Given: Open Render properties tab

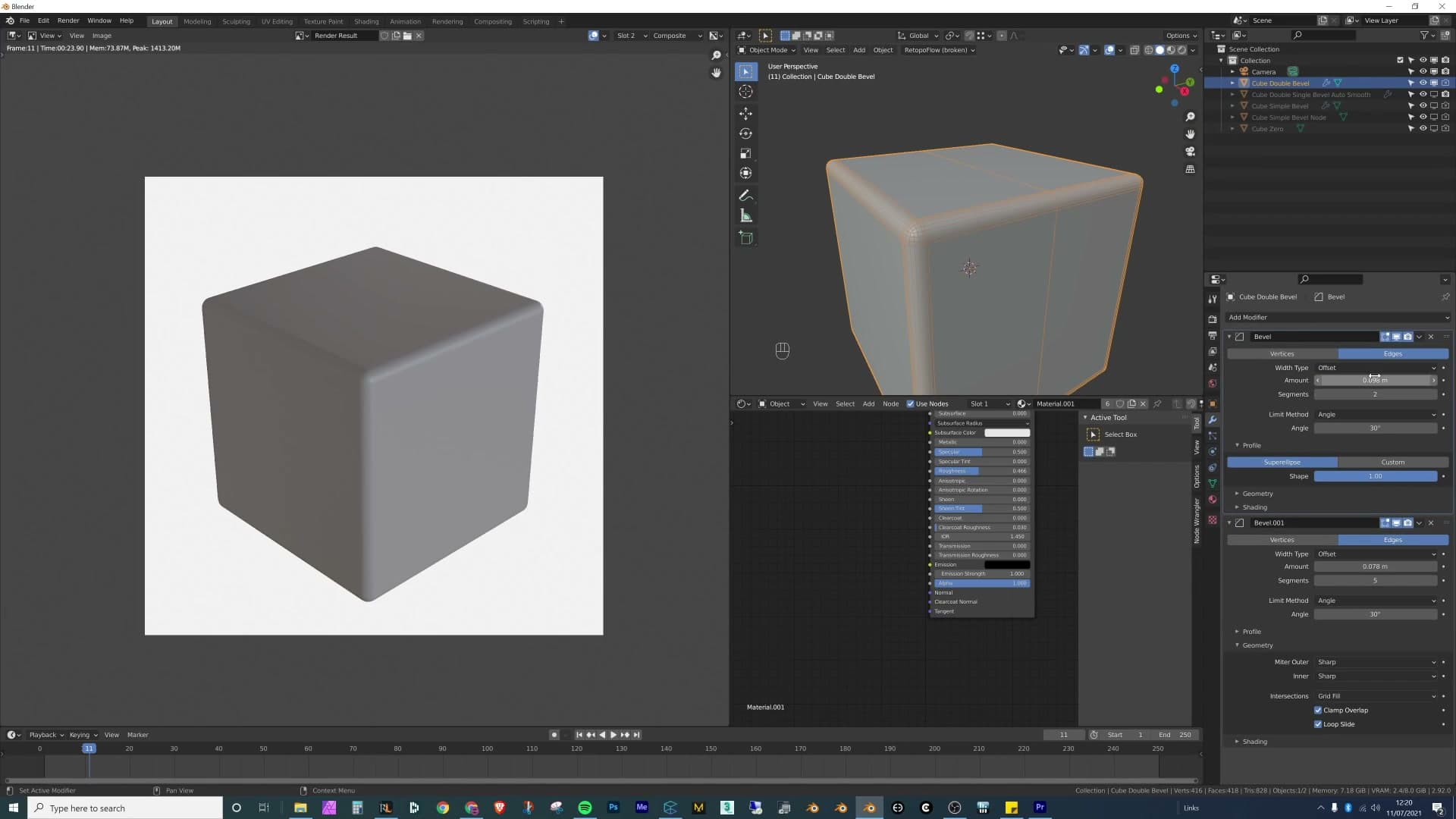Looking at the screenshot, I should (1213, 319).
